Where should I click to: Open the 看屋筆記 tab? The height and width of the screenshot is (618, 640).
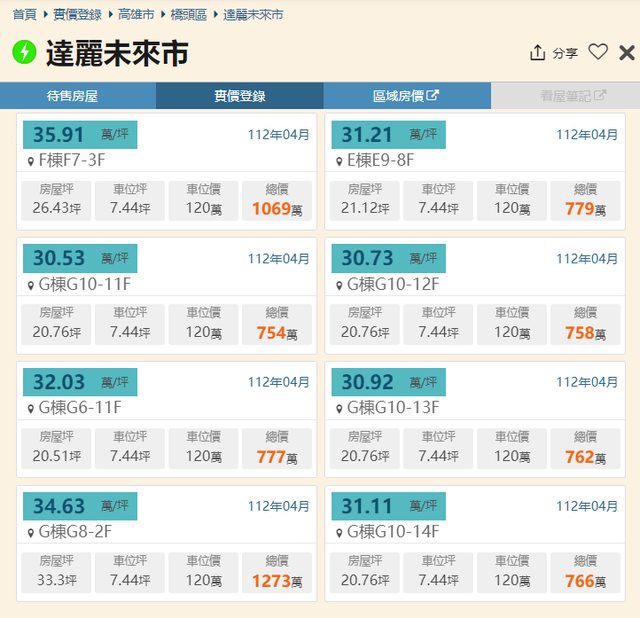pos(565,96)
